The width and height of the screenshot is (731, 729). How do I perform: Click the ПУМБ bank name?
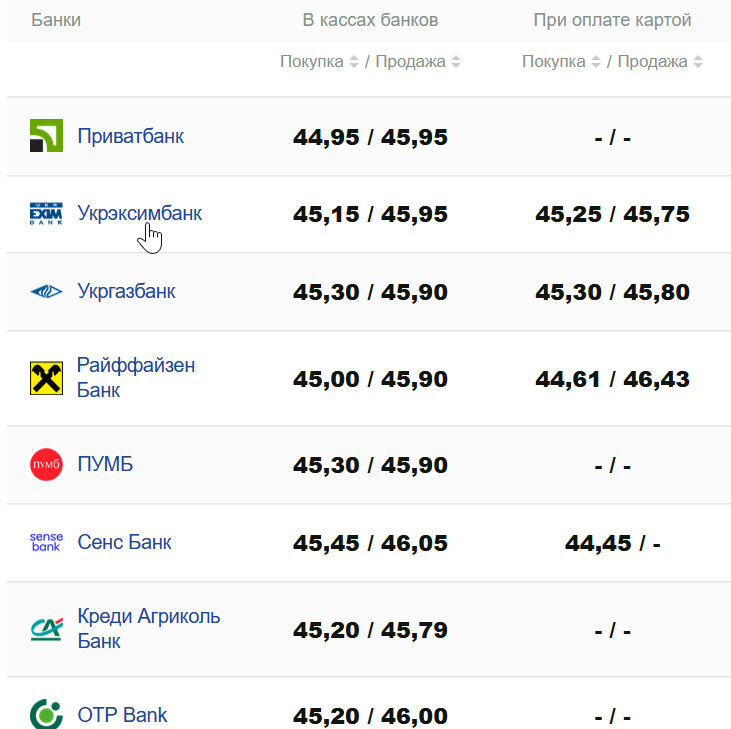point(105,465)
